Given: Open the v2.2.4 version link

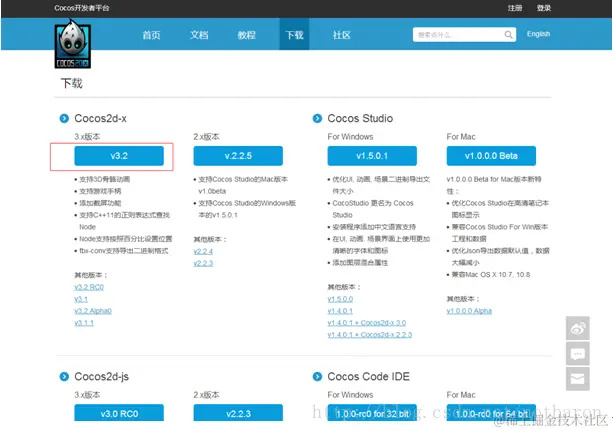Looking at the screenshot, I should 203,251.
